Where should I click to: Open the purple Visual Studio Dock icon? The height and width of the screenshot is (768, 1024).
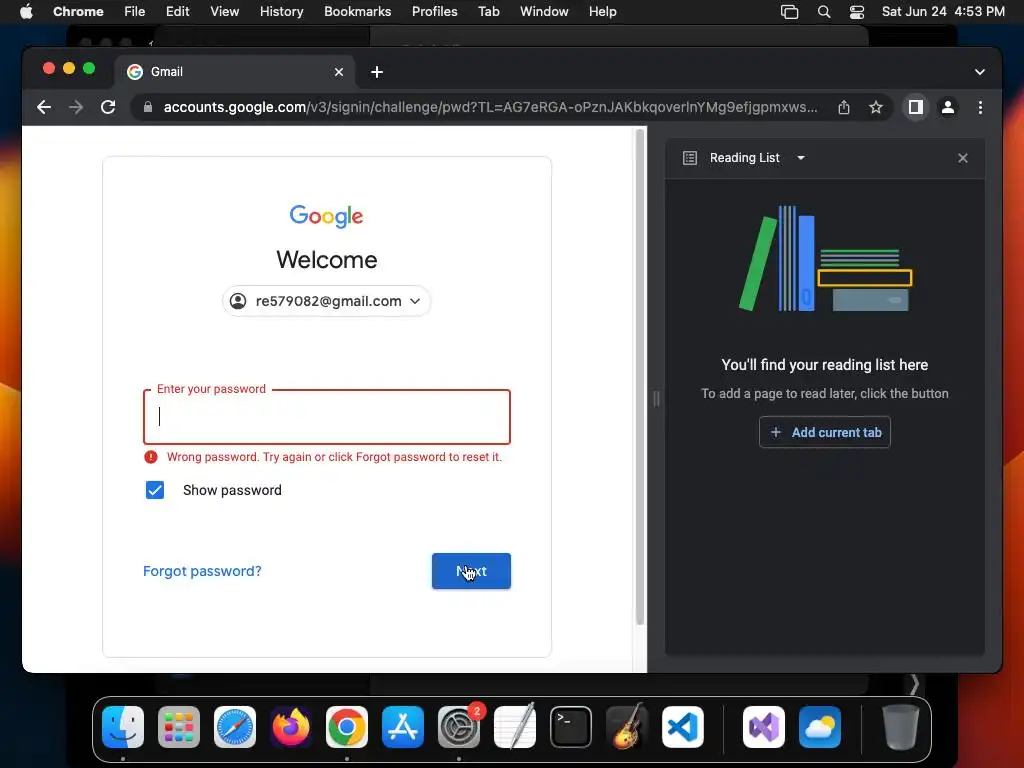(x=764, y=727)
